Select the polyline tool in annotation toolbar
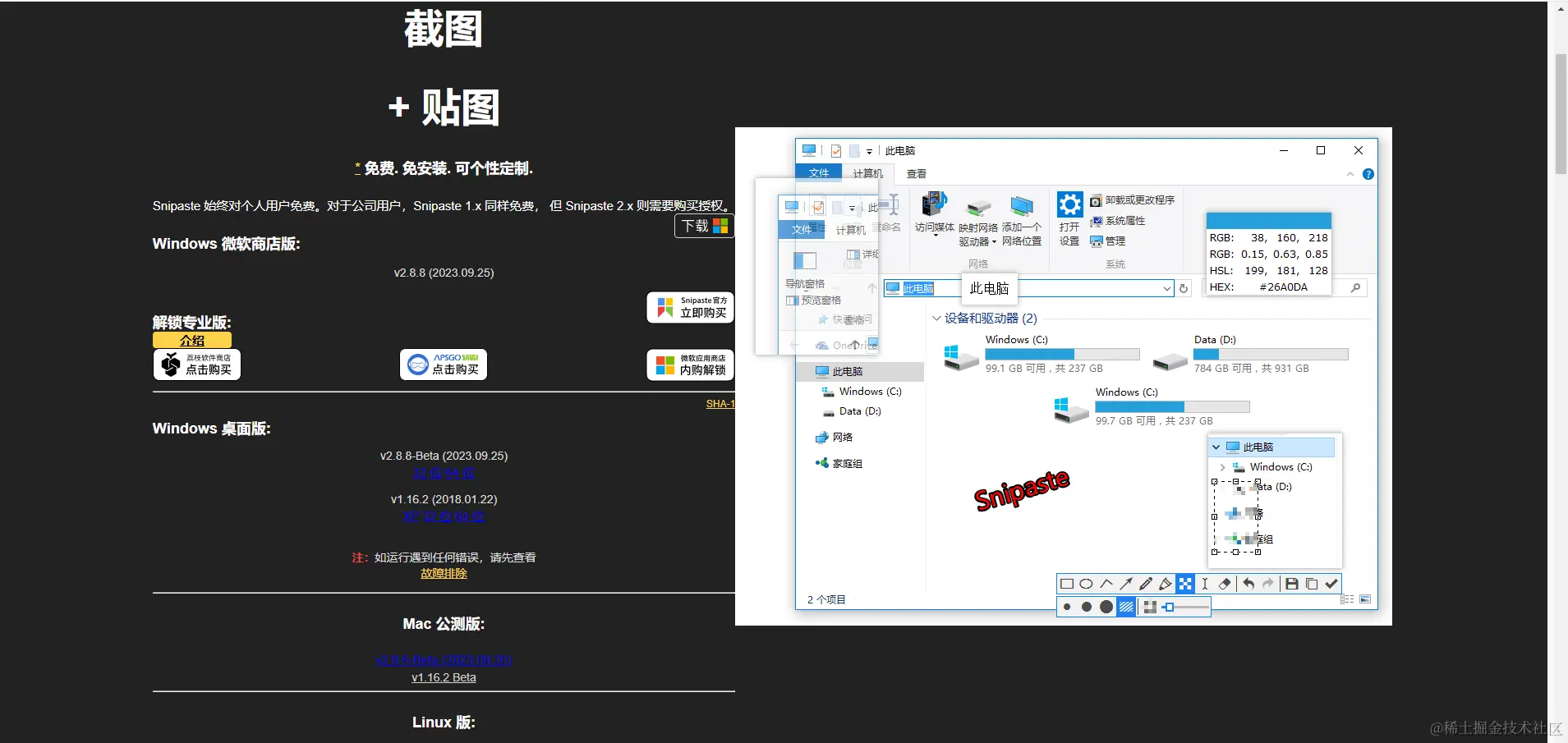1568x743 pixels. (1106, 584)
